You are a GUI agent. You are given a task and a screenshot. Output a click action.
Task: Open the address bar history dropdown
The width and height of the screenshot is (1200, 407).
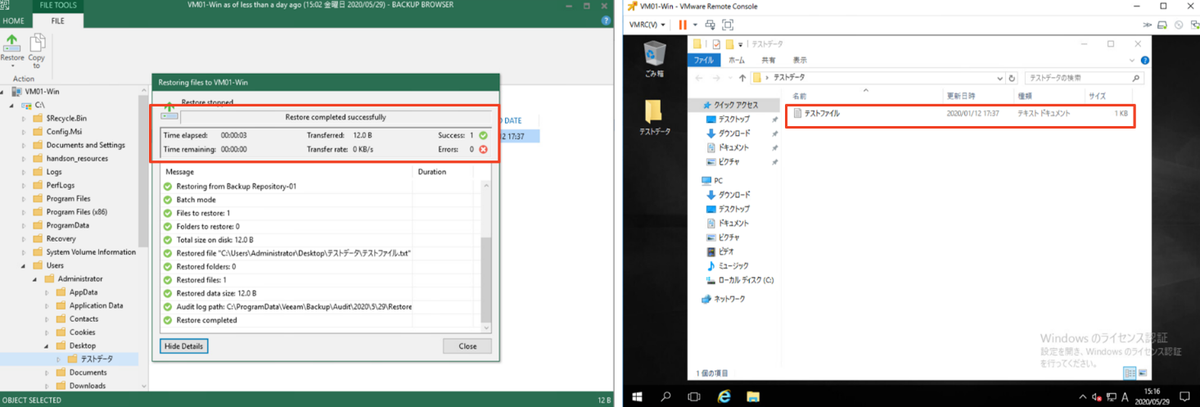pos(1001,77)
